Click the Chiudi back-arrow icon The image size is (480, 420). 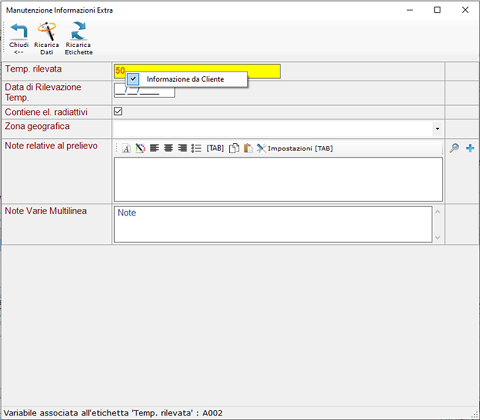tap(19, 32)
